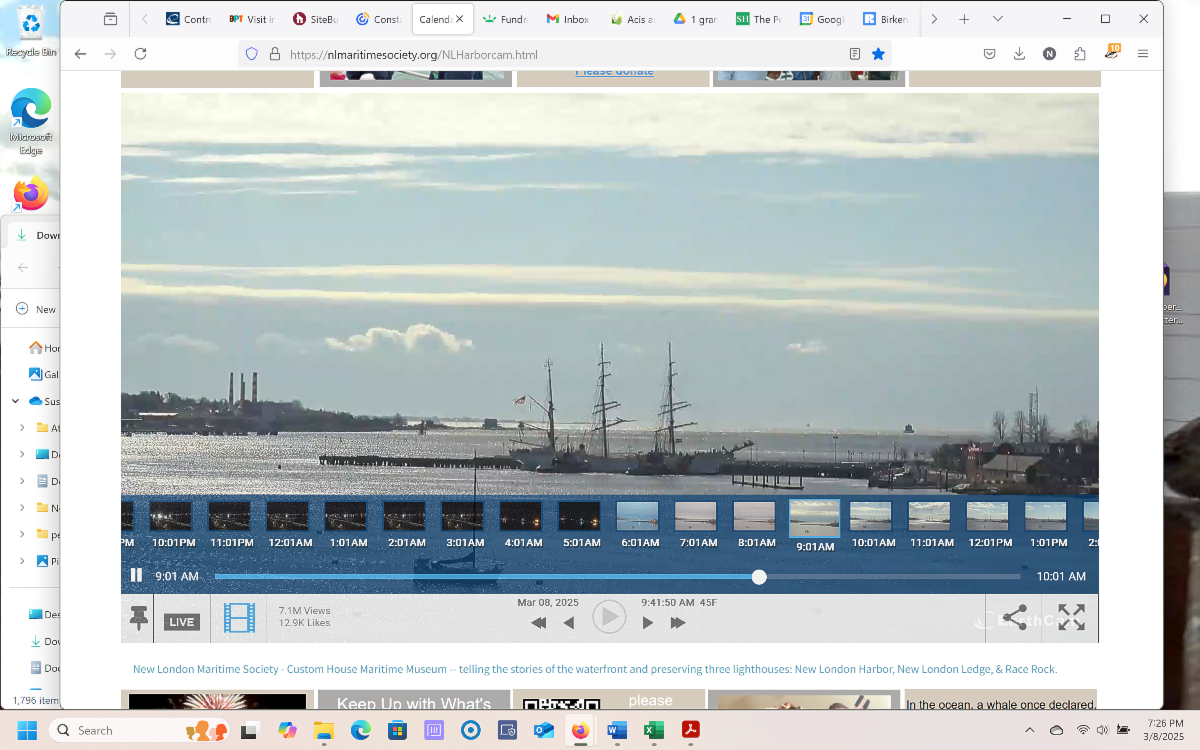Click the timeline scrubber handle
Viewport: 1200px width, 750px height.
(x=759, y=577)
